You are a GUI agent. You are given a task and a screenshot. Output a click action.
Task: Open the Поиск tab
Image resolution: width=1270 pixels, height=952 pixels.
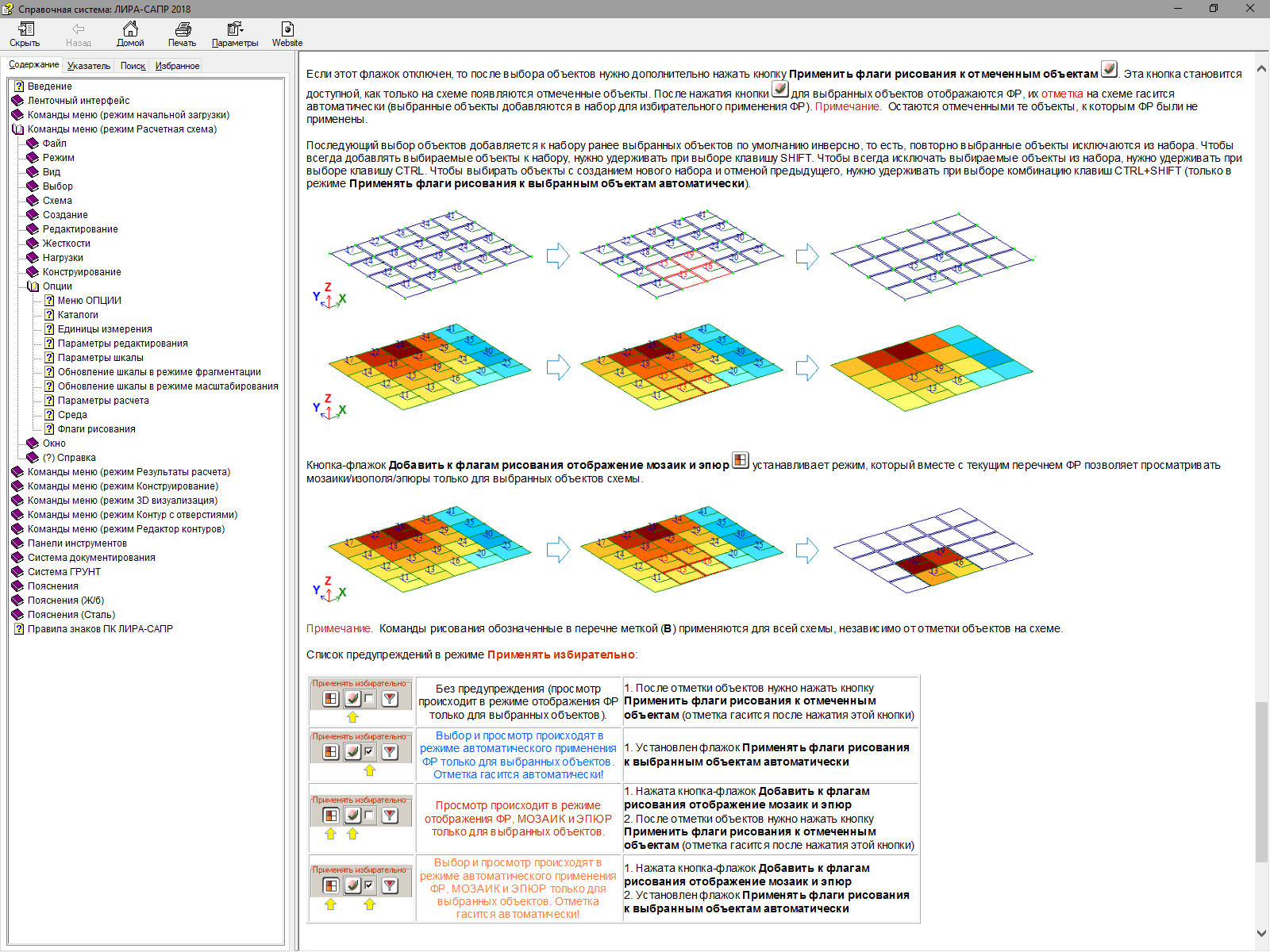point(133,66)
